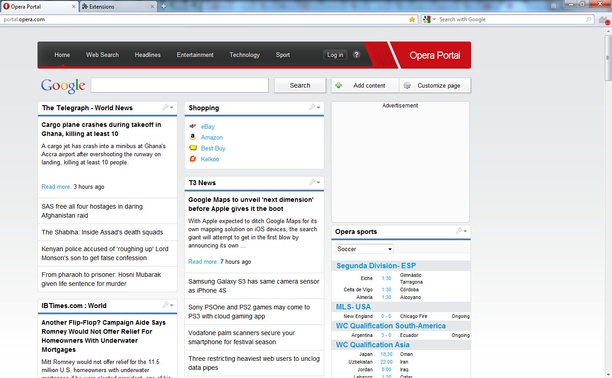Open the help question mark icon
This screenshot has height=378, width=612.
point(356,55)
